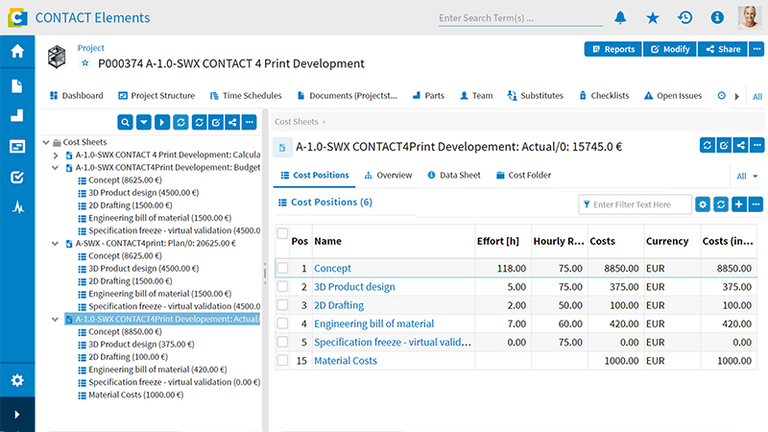This screenshot has width=768, height=432.
Task: Check the Specification freeze row checkbox
Action: pyautogui.click(x=282, y=342)
